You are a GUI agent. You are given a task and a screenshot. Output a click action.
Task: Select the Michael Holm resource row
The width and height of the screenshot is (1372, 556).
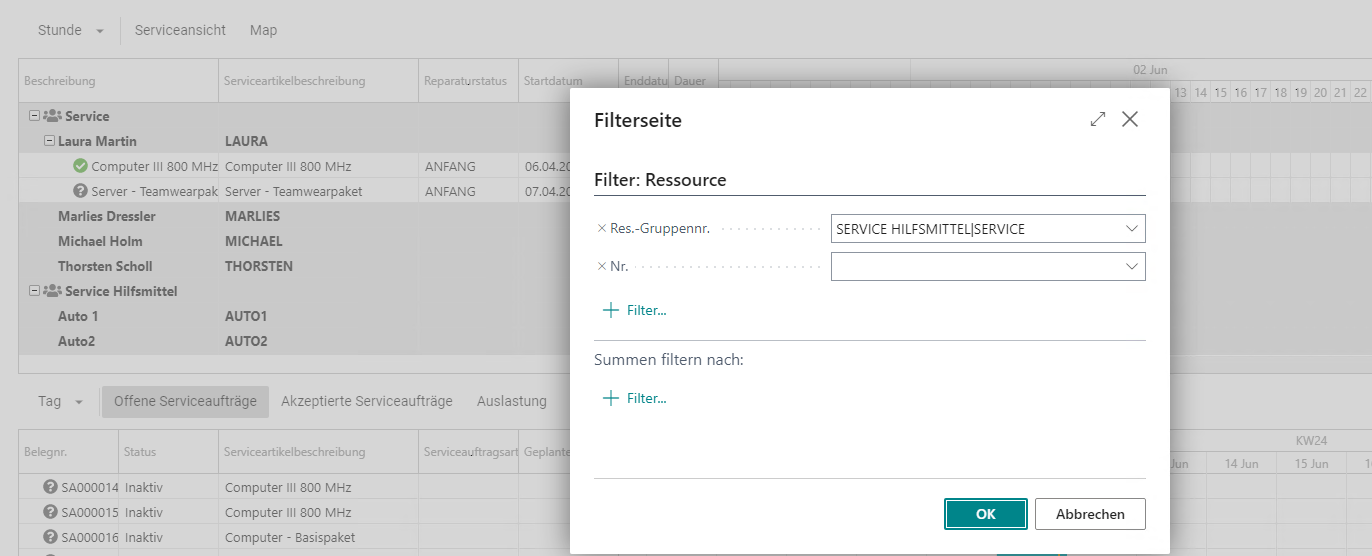[x=294, y=241]
